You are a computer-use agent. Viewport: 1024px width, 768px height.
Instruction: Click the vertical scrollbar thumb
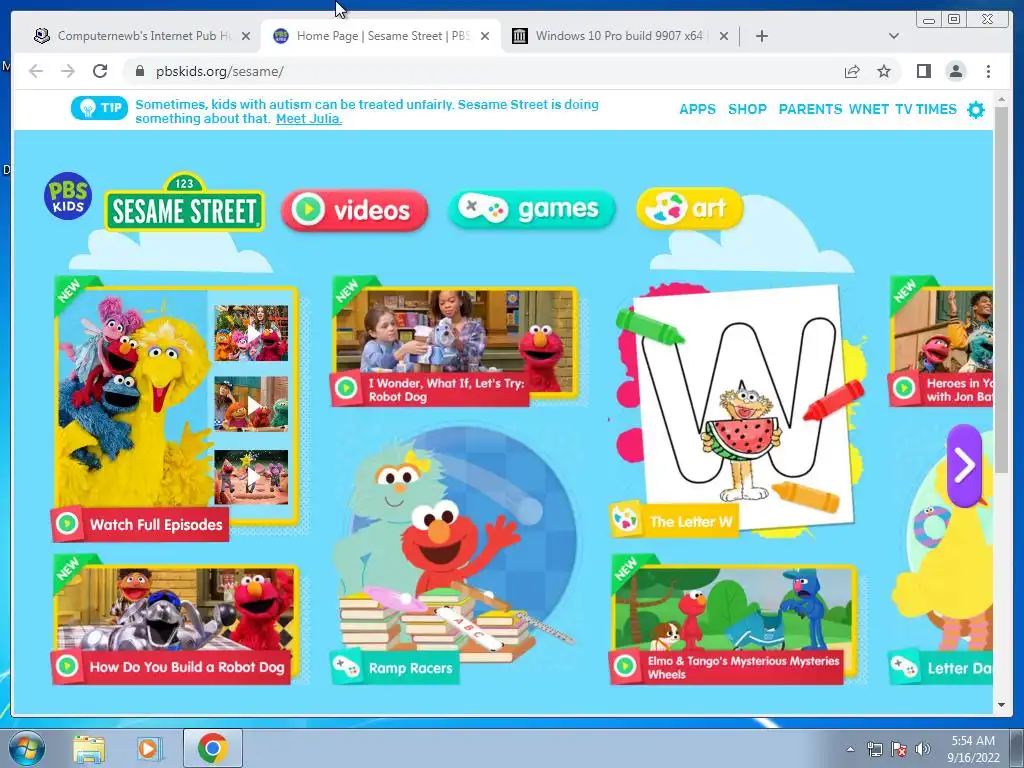(1001, 289)
